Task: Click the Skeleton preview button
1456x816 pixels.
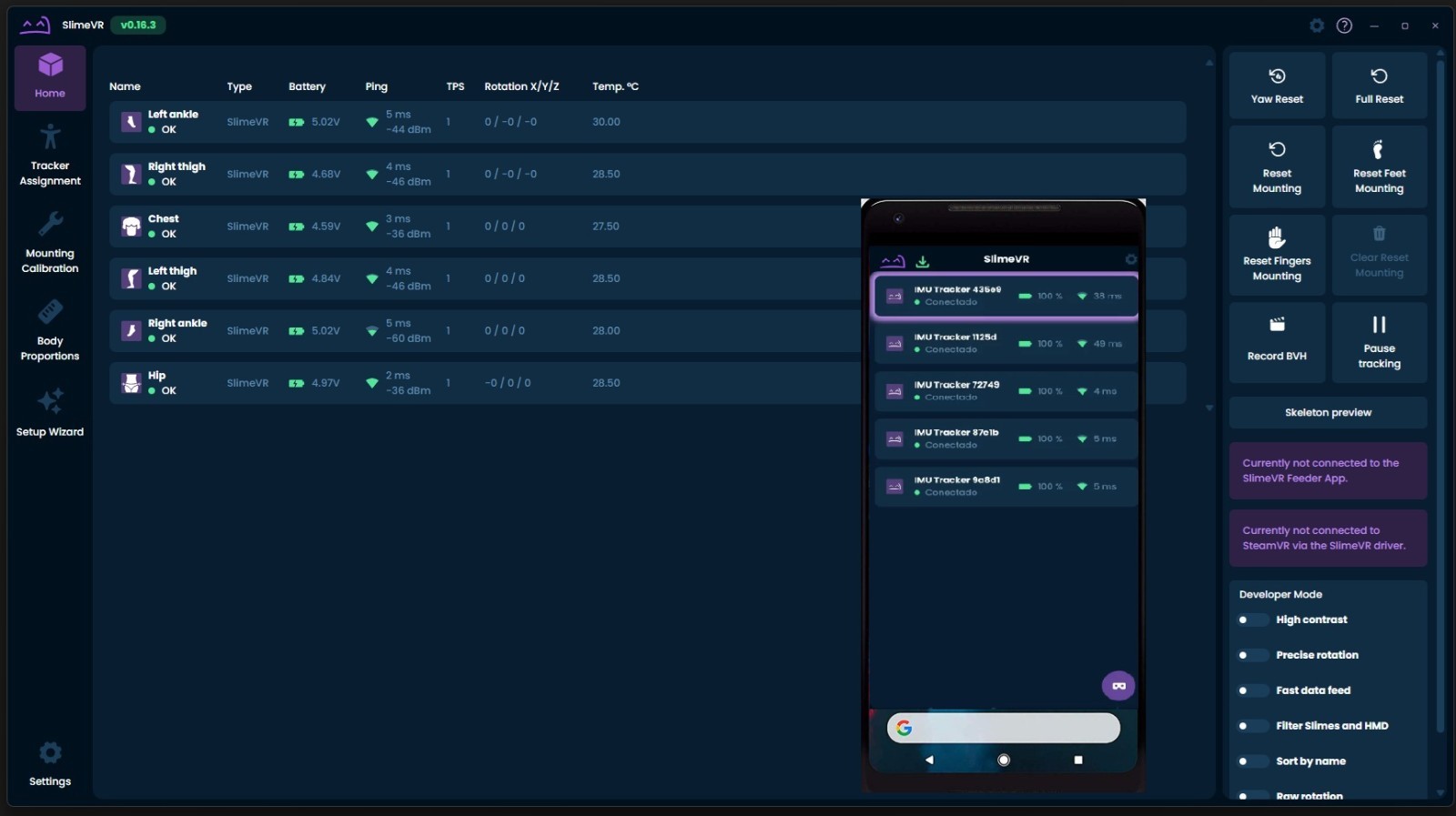Action: tap(1328, 413)
